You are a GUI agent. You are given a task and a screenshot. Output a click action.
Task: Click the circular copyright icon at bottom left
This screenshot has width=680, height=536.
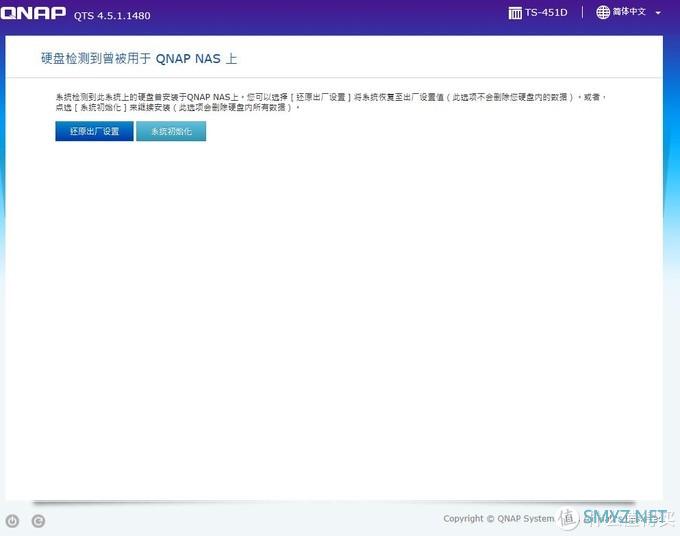coord(38,521)
